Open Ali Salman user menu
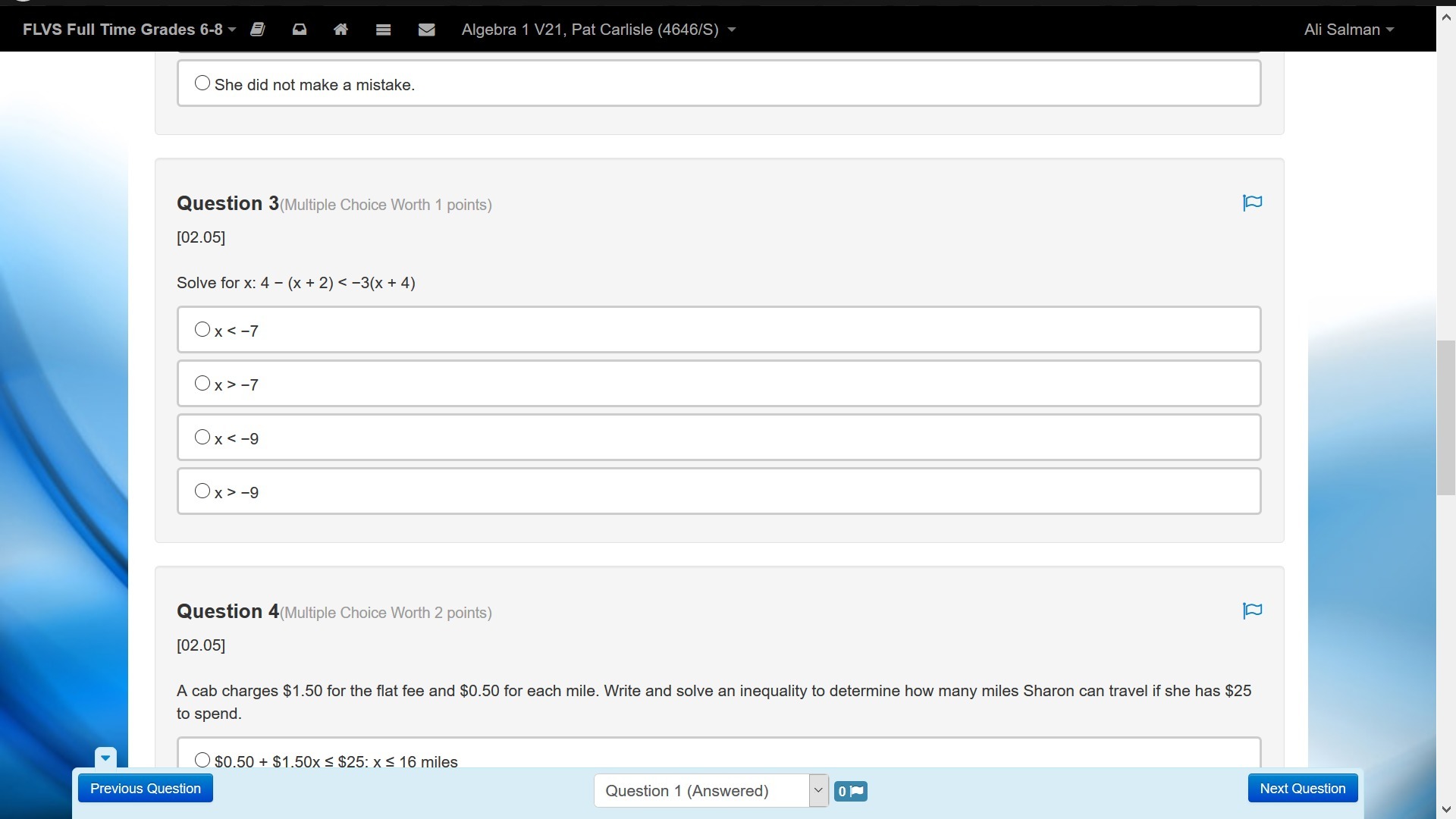This screenshot has width=1456, height=819. [1348, 30]
